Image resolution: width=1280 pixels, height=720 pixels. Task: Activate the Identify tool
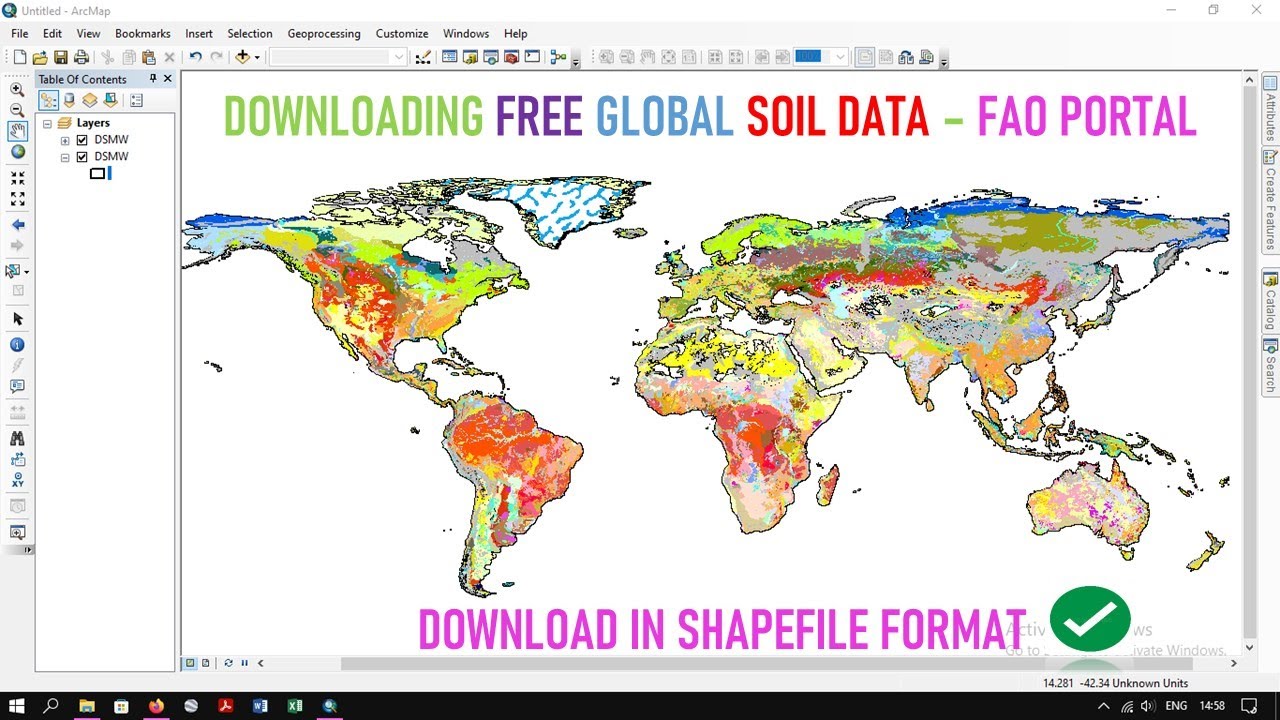pos(17,344)
